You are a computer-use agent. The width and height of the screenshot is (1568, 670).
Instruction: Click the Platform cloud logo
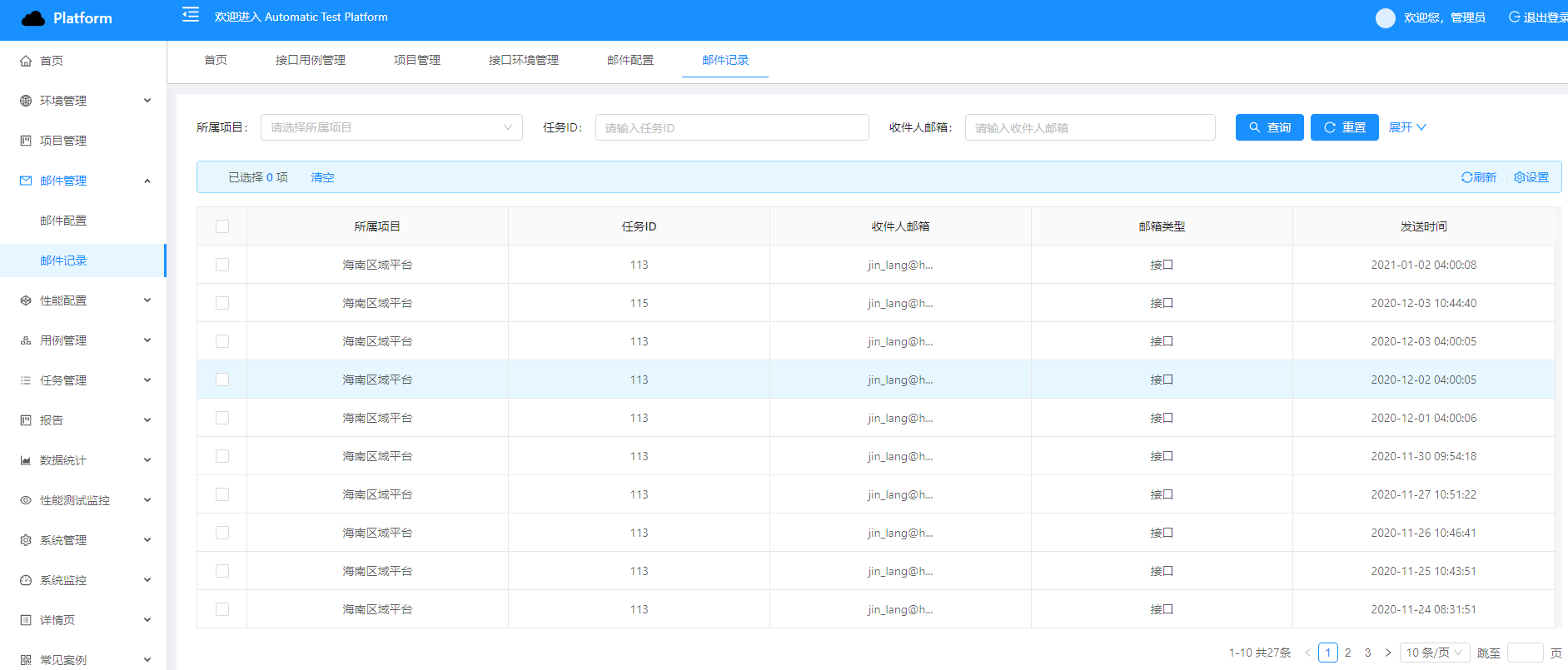(x=33, y=18)
